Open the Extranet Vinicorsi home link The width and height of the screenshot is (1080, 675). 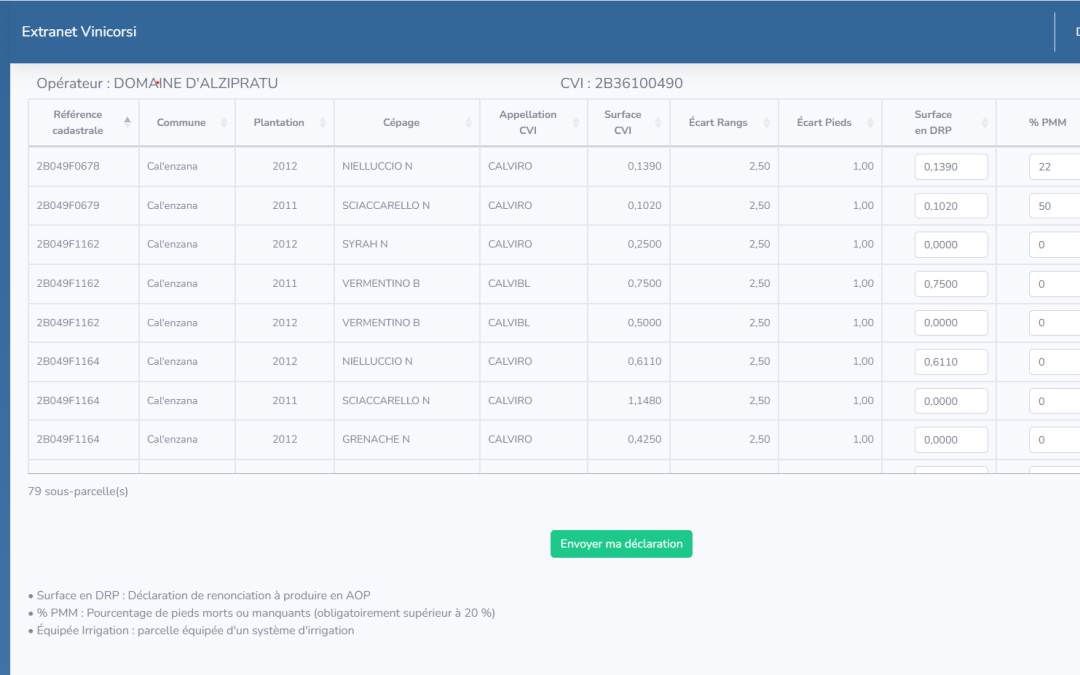tap(79, 32)
